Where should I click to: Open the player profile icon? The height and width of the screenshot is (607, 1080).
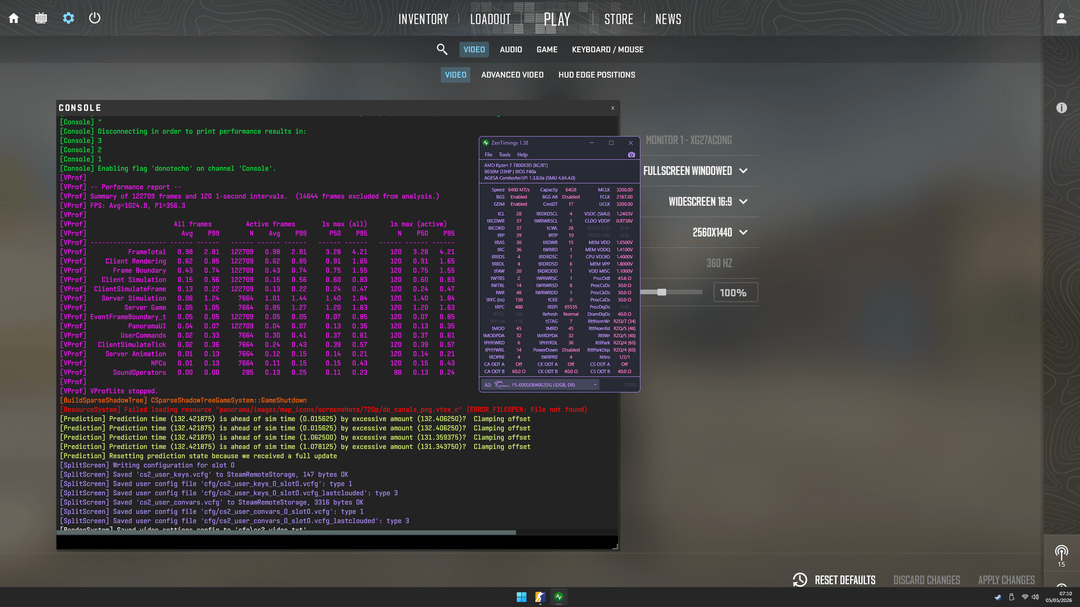pyautogui.click(x=1061, y=19)
